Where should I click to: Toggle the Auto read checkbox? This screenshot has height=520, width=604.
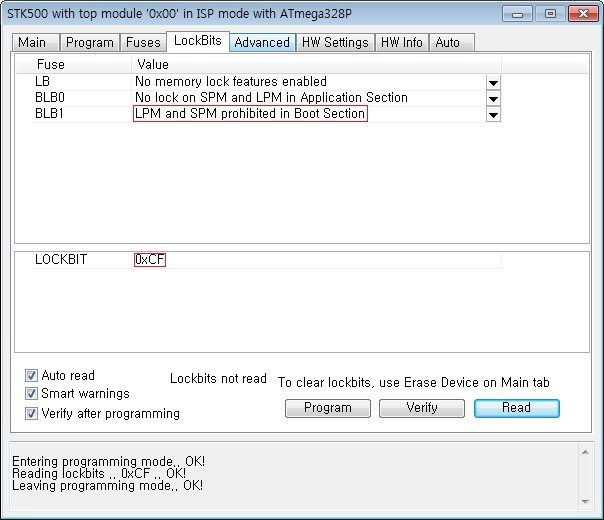31,375
